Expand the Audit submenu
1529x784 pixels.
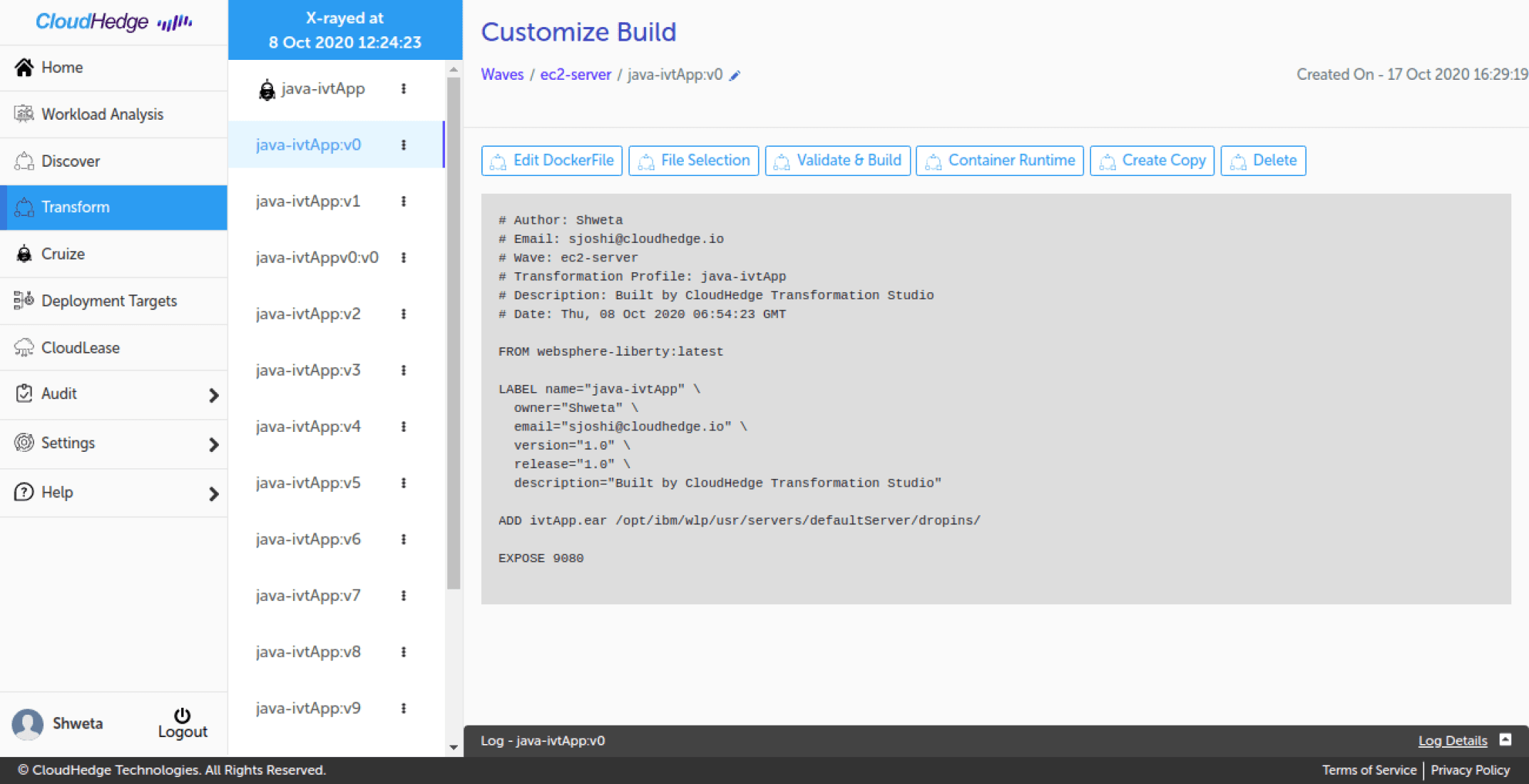point(213,395)
